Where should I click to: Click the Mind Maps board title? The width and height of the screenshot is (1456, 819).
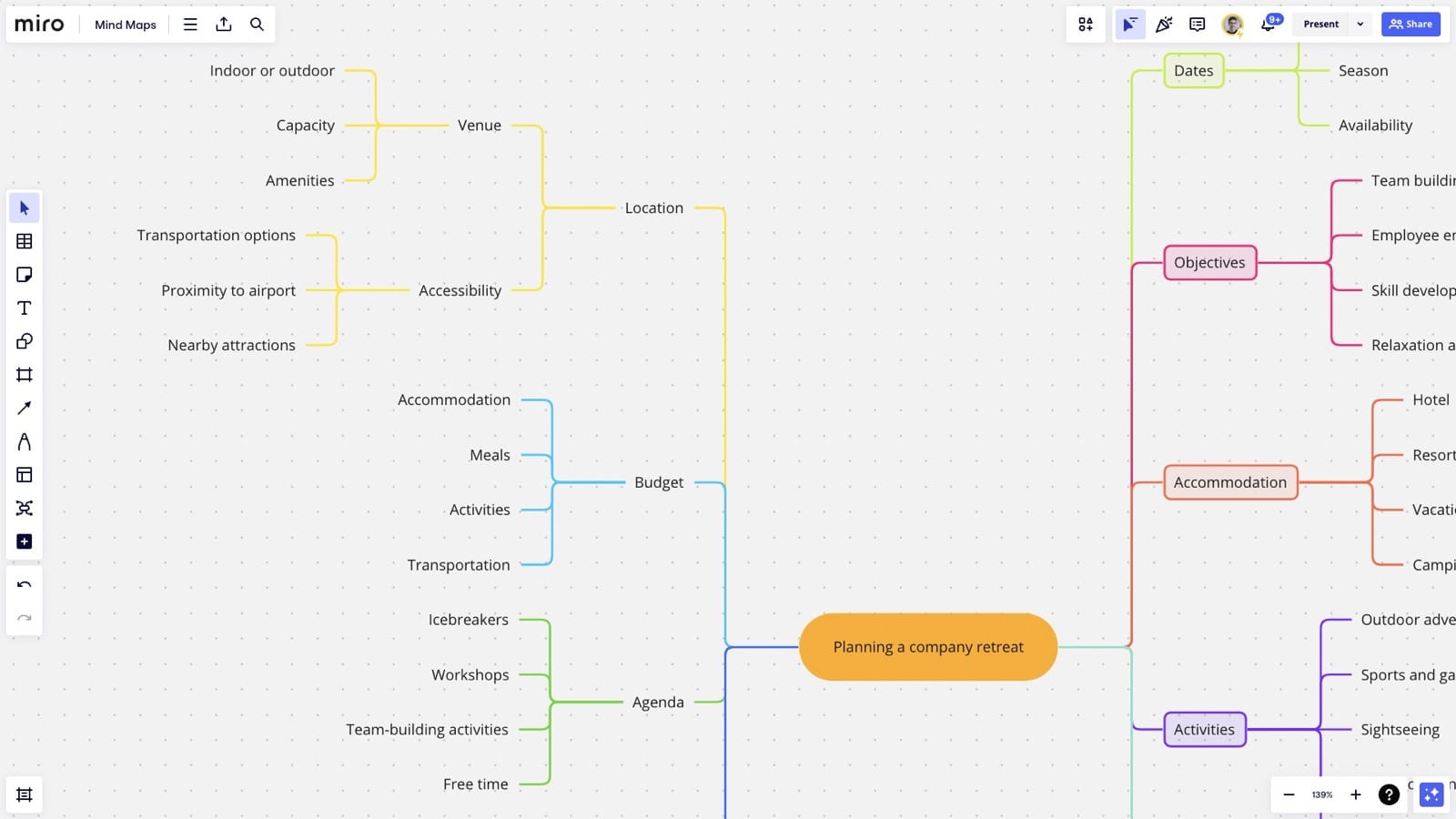coord(125,25)
